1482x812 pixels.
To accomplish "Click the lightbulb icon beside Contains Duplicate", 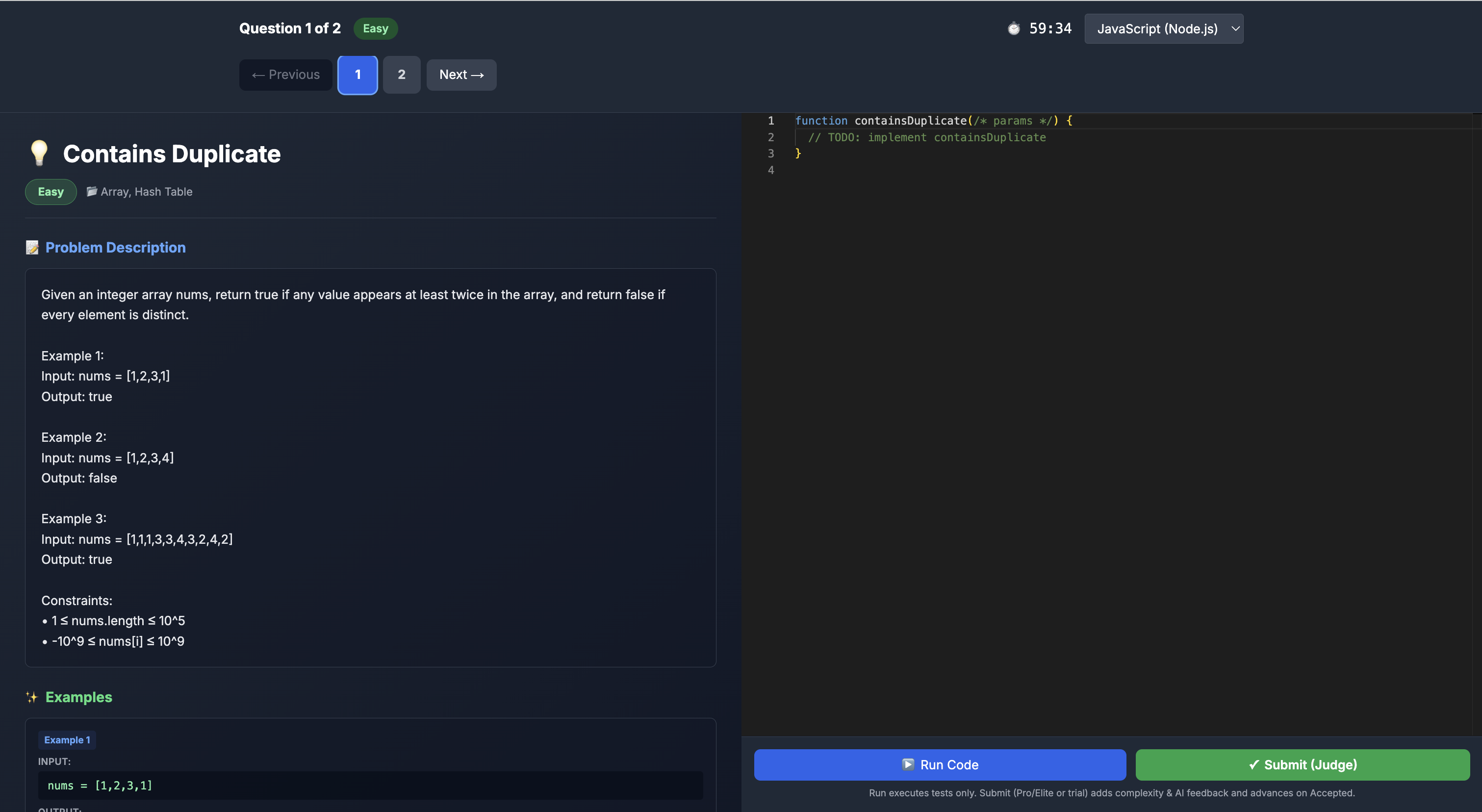I will 39,153.
